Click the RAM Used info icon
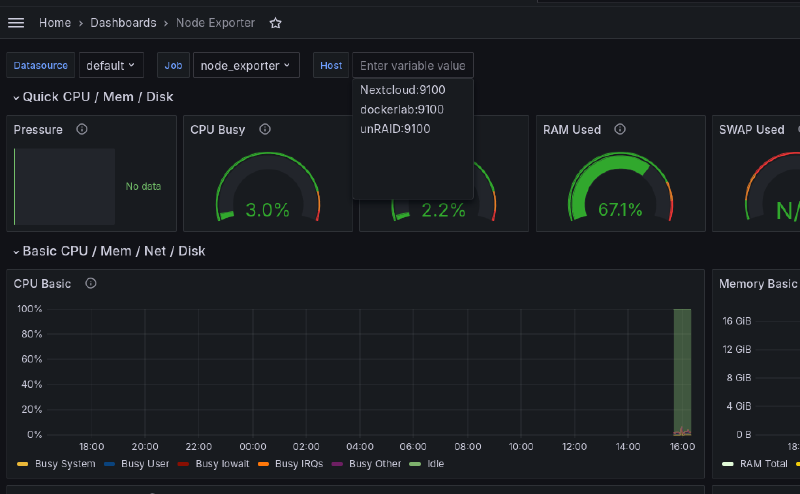The width and height of the screenshot is (800, 494). (620, 129)
